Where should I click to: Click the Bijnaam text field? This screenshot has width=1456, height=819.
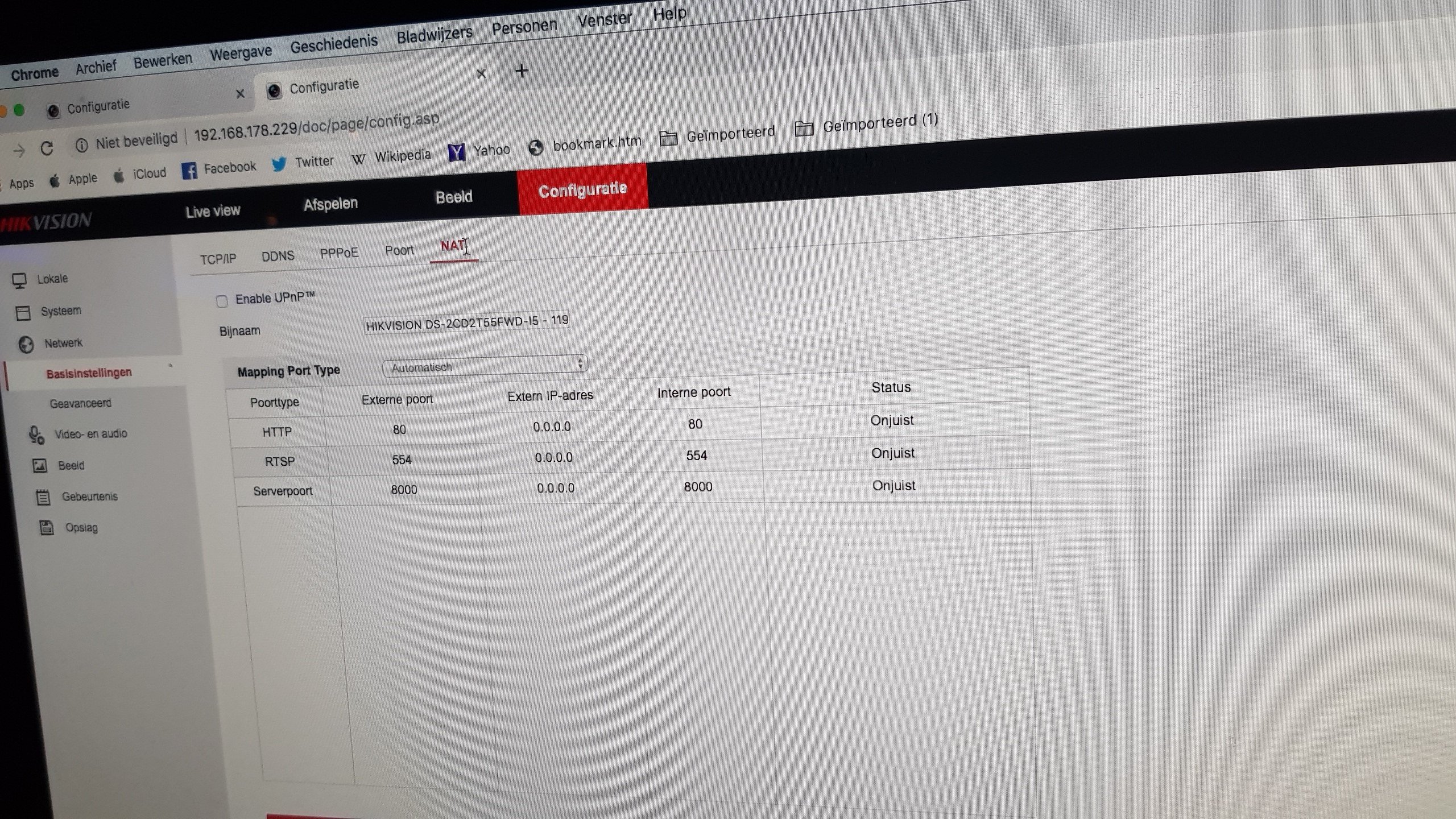coord(466,322)
